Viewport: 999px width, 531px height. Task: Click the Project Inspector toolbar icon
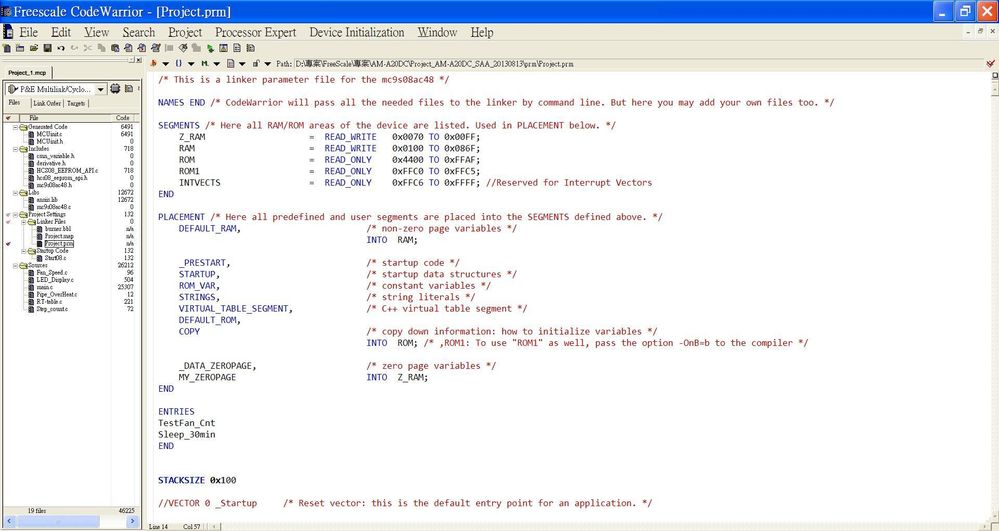pyautogui.click(x=224, y=48)
